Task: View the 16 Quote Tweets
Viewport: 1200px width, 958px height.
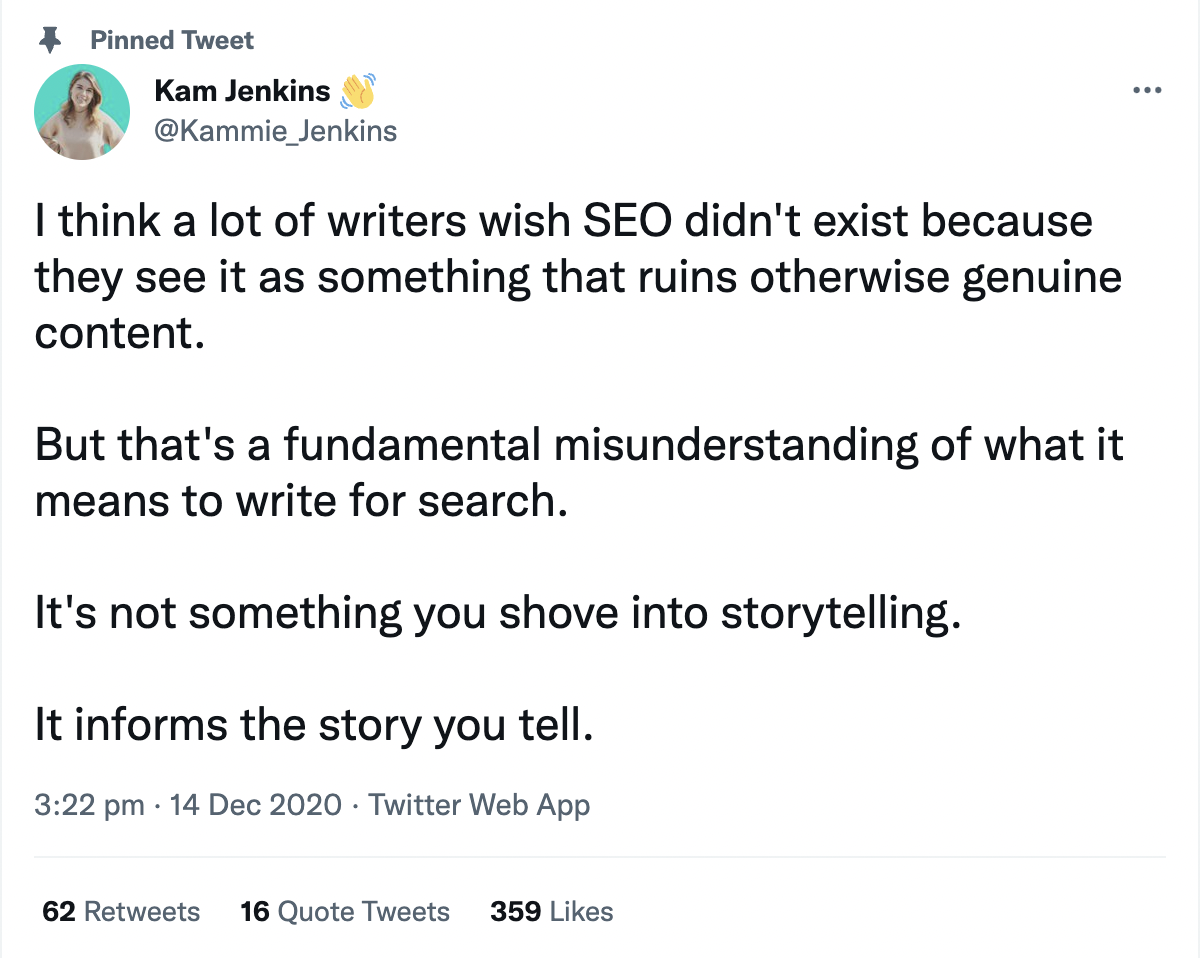Action: tap(344, 911)
